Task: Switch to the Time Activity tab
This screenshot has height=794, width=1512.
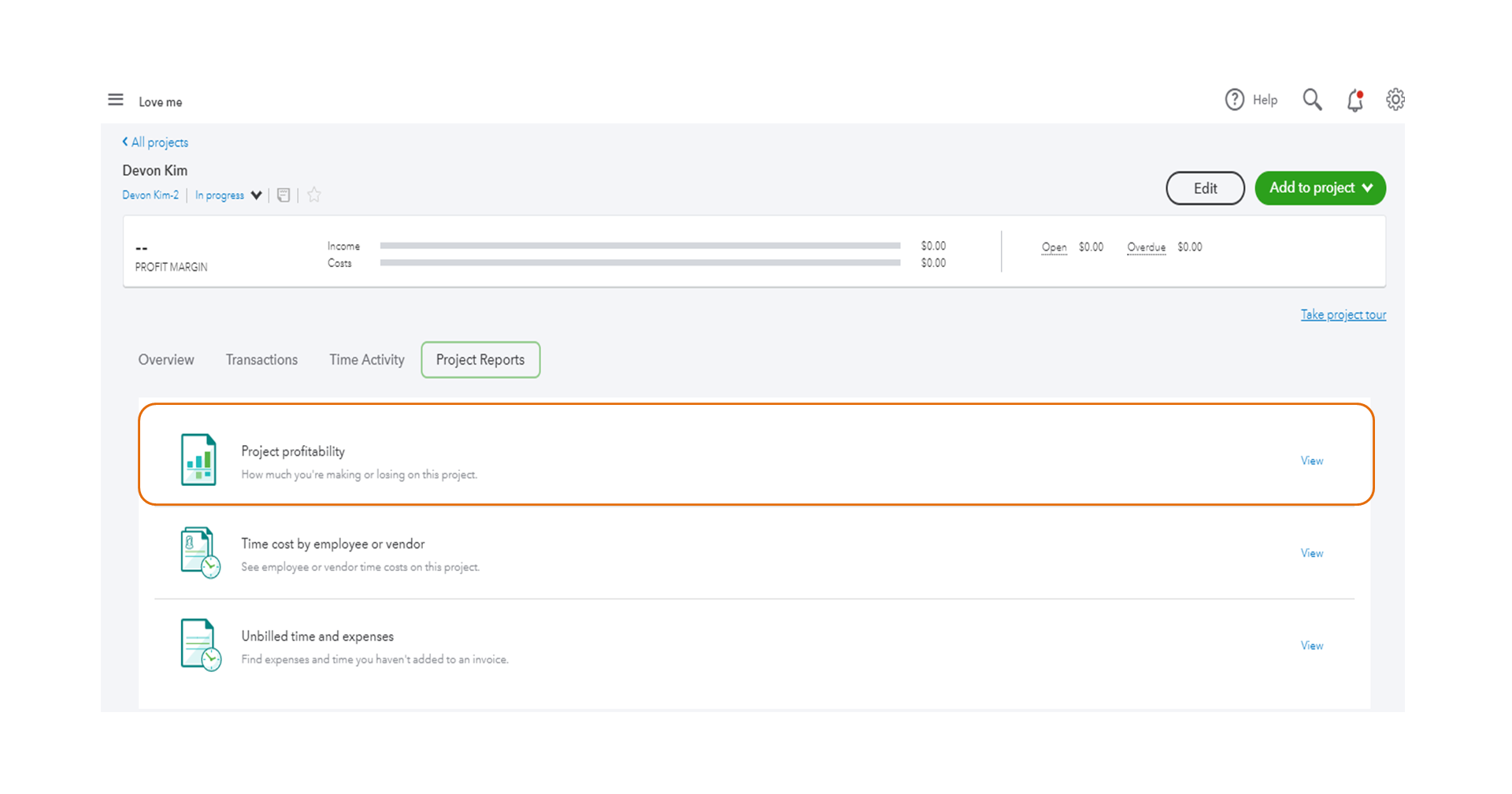Action: coord(367,359)
